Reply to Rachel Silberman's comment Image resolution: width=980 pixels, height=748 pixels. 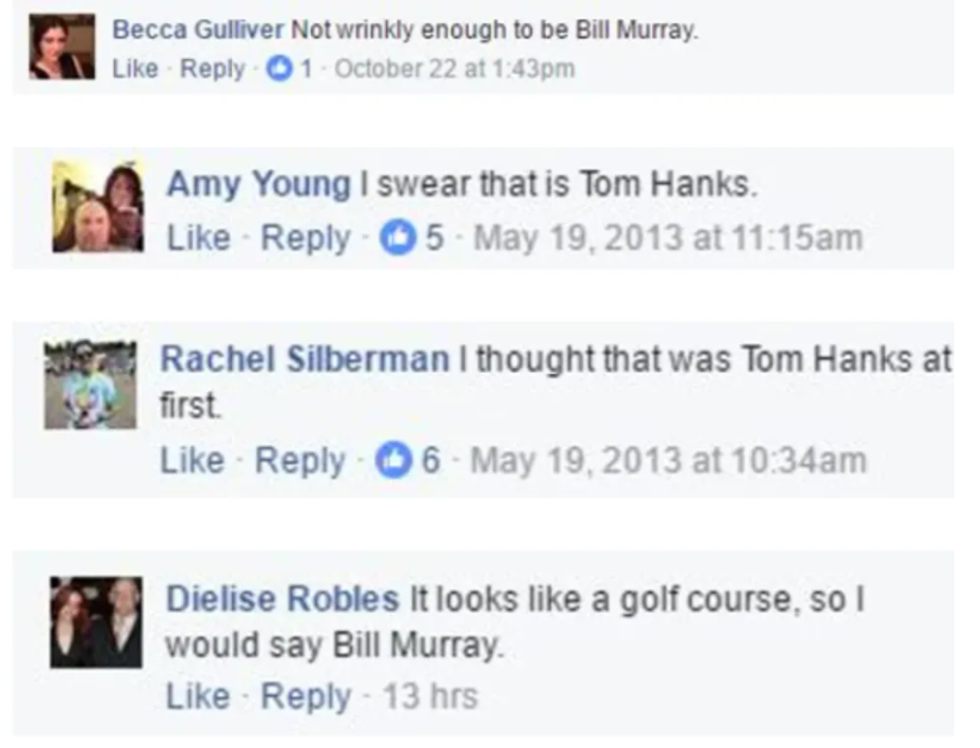coord(299,461)
